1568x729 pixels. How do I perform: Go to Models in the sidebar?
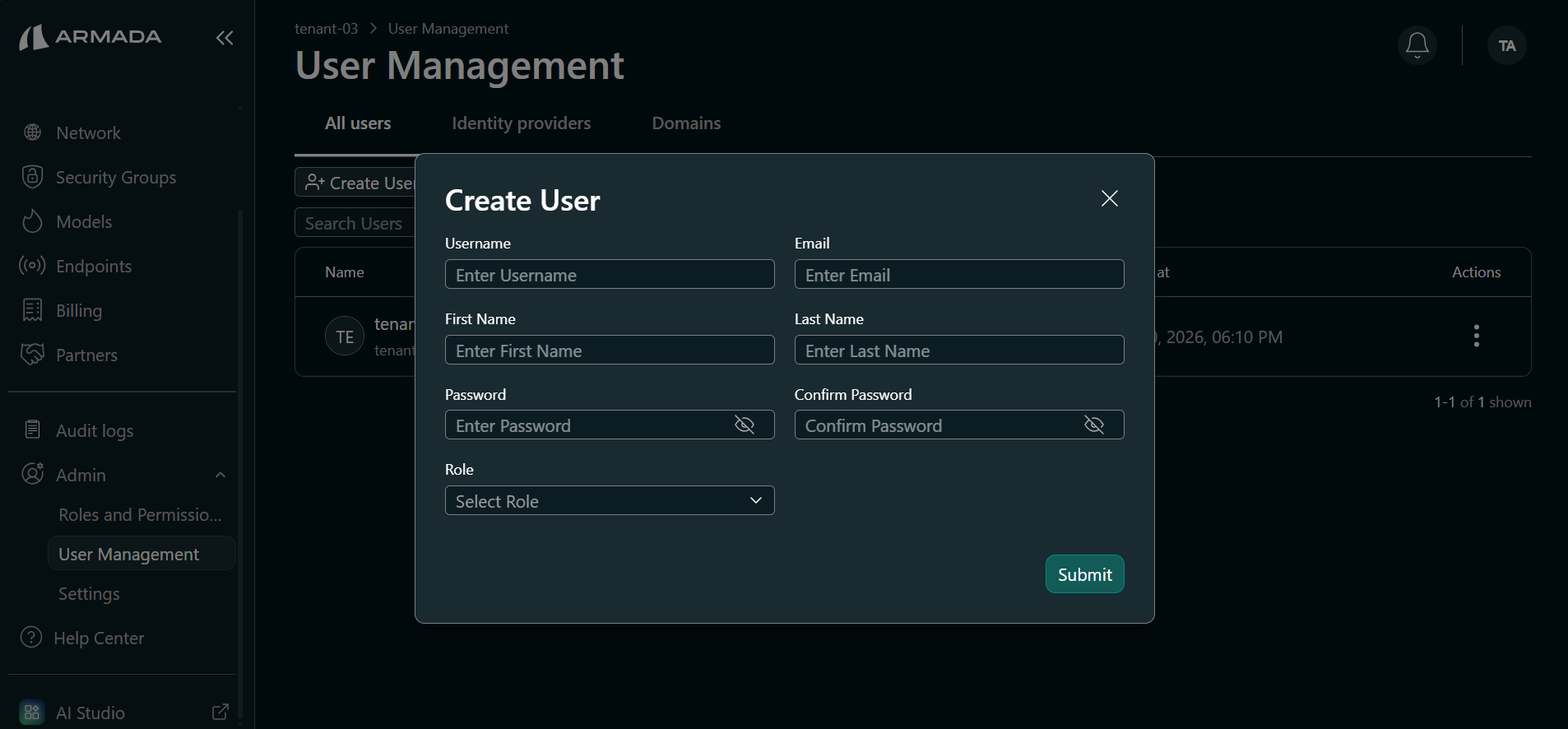84,221
